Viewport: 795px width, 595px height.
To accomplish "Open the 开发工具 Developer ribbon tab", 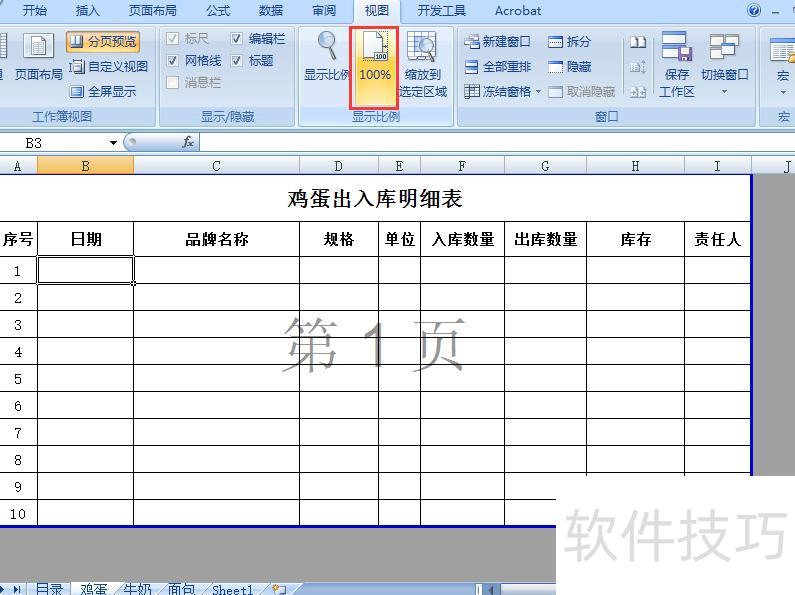I will click(441, 11).
